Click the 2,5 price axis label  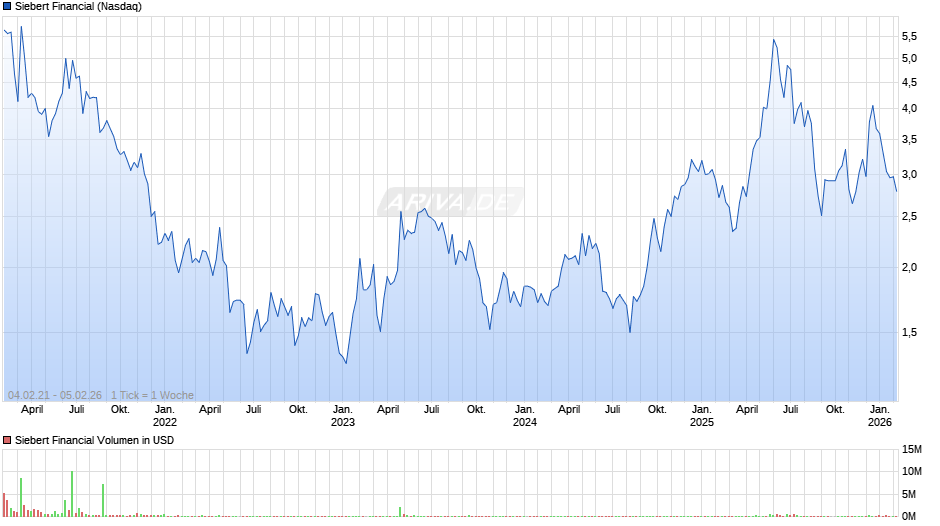[x=909, y=217]
